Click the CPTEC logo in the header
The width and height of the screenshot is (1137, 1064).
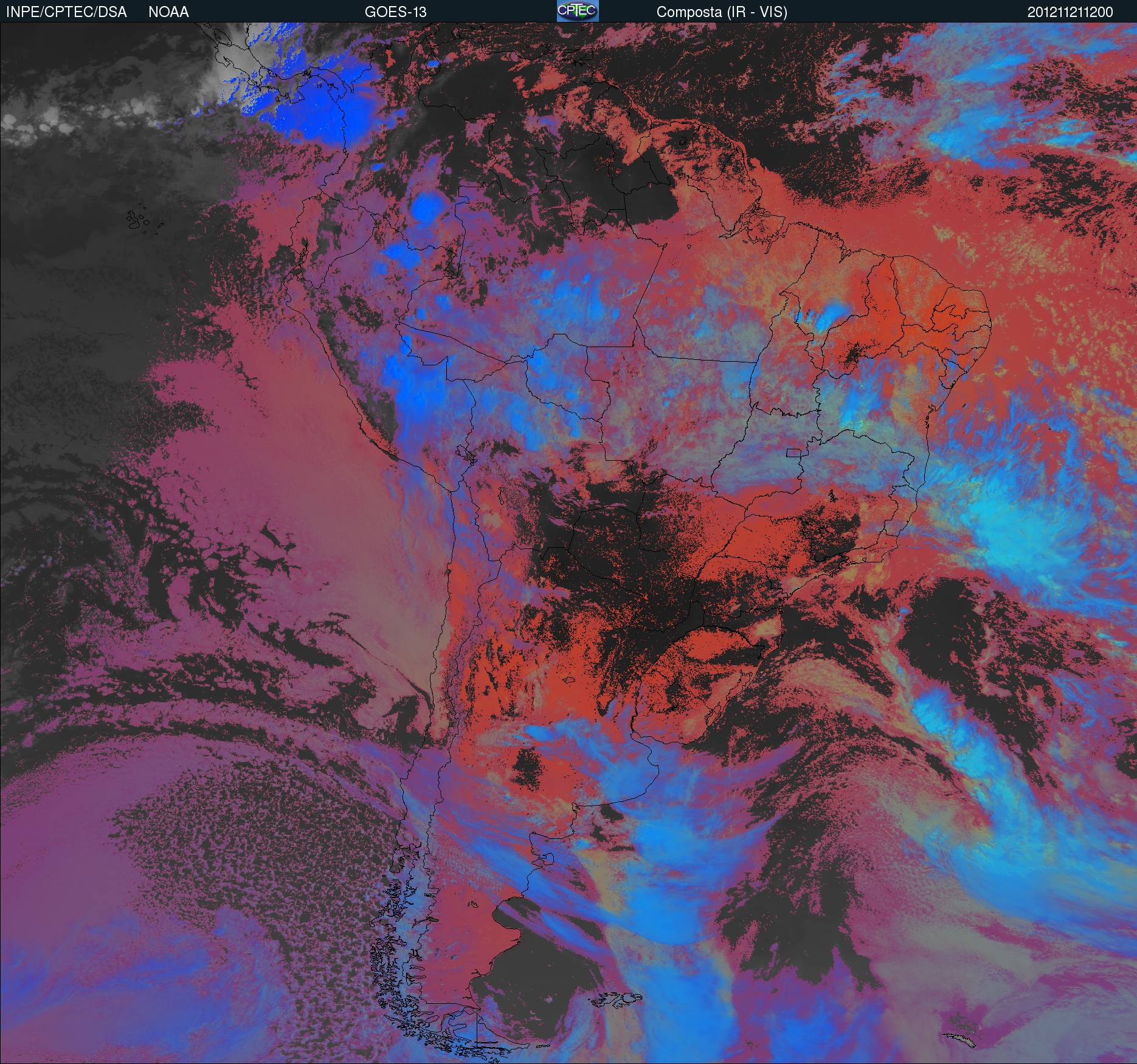point(578,11)
